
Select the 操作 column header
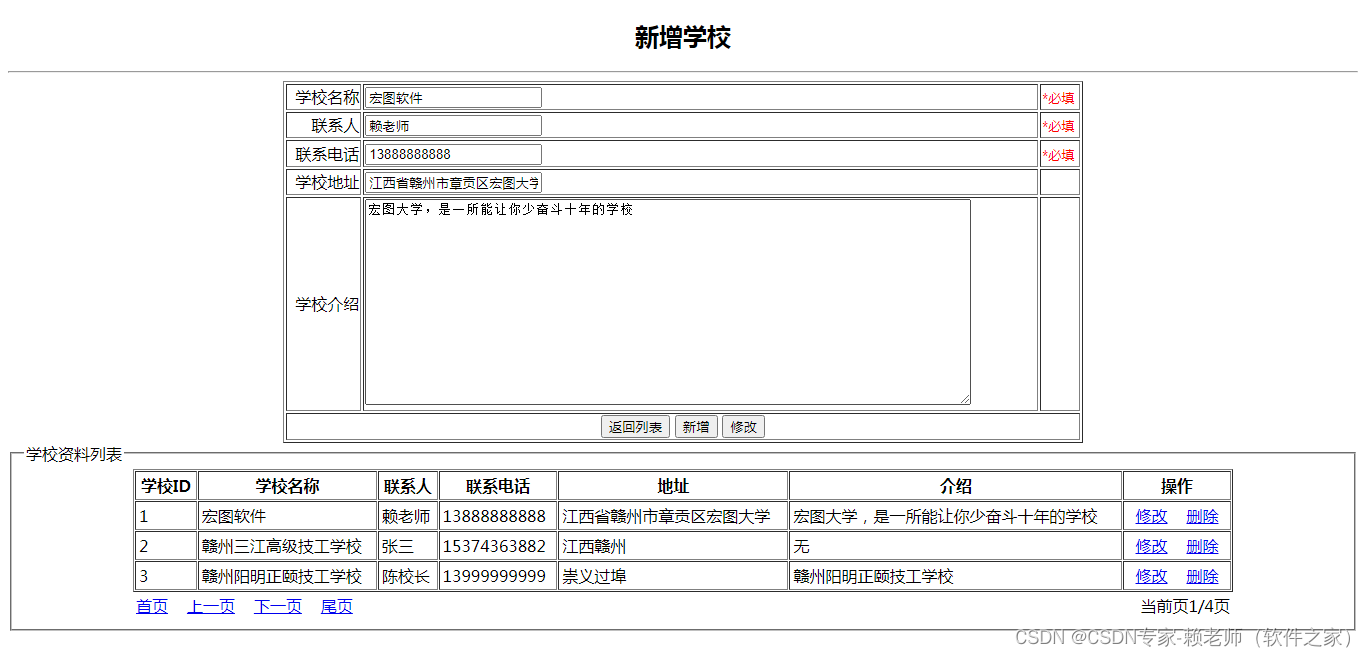tap(1177, 486)
